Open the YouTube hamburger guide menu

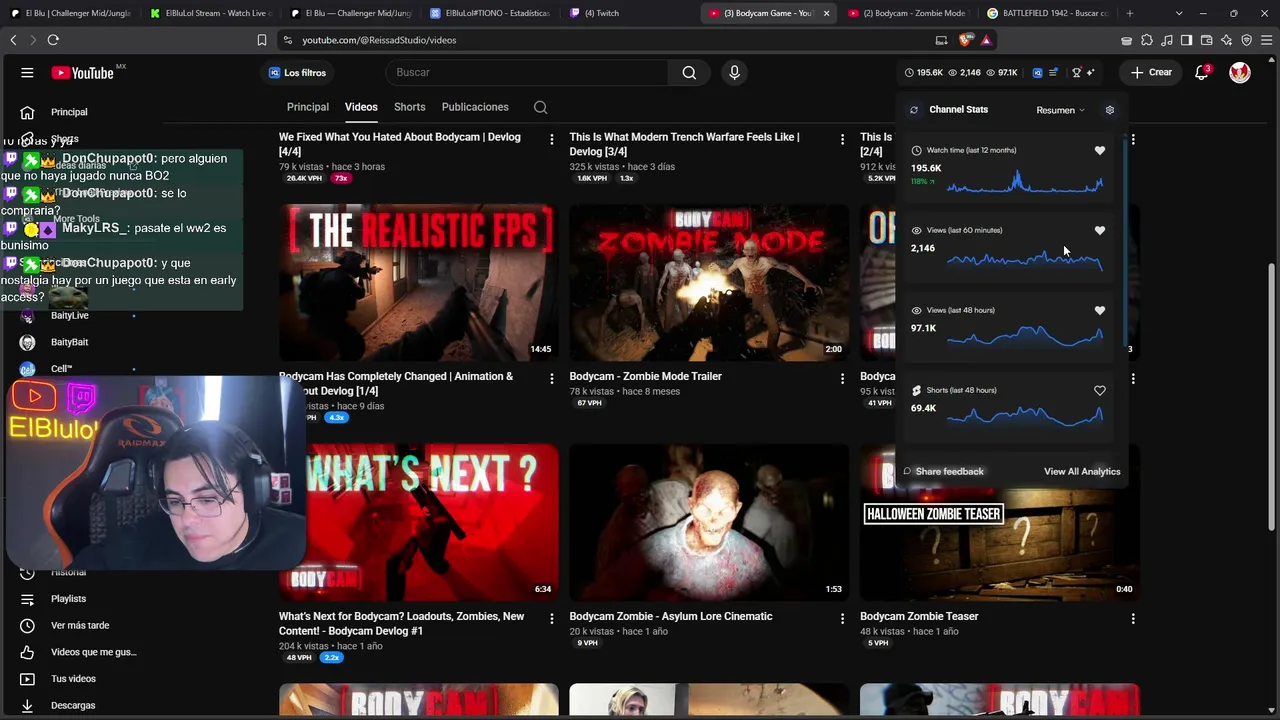(27, 73)
